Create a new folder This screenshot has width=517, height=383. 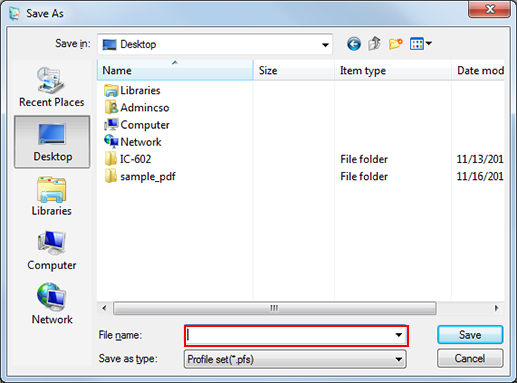coord(395,44)
